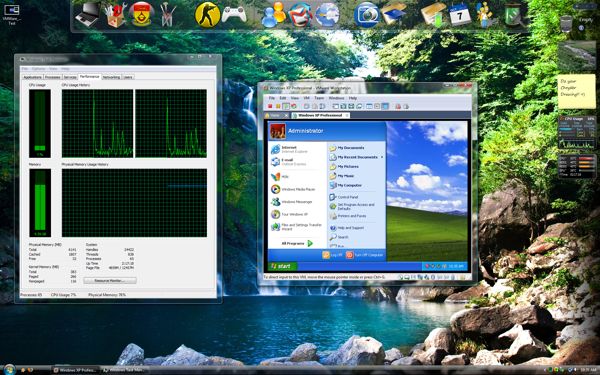600x375 pixels.
Task: Open Windows Media Player in XP start menu
Action: [293, 189]
